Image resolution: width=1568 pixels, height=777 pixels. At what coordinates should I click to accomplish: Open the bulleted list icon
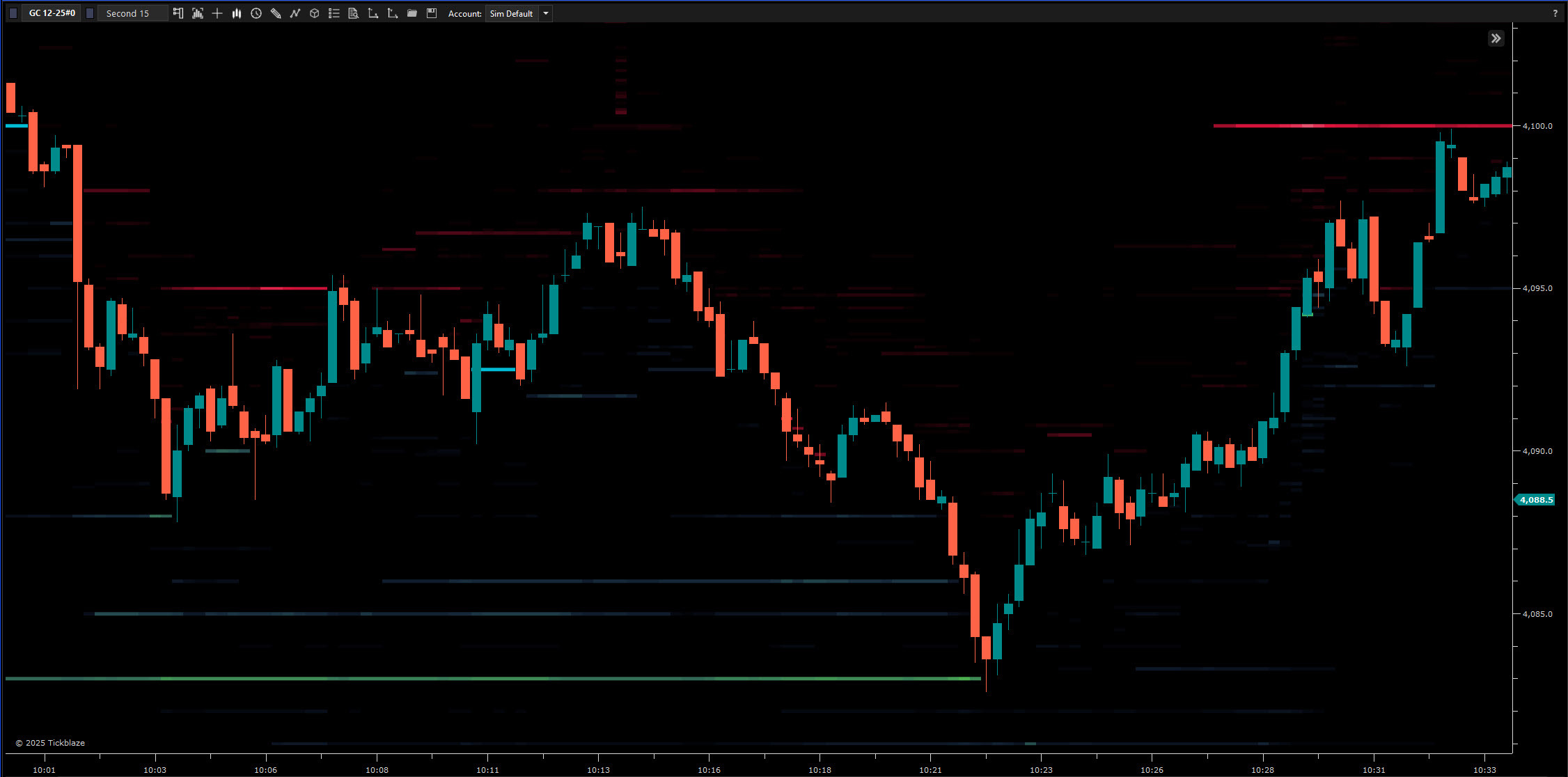[334, 13]
